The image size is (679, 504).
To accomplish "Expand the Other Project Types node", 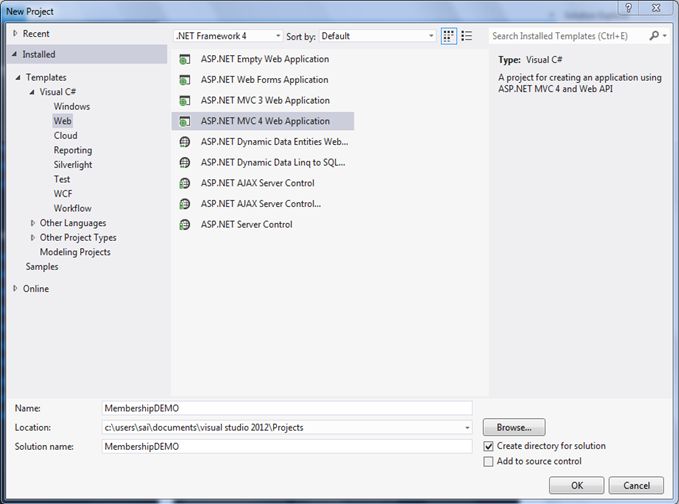I will point(32,238).
